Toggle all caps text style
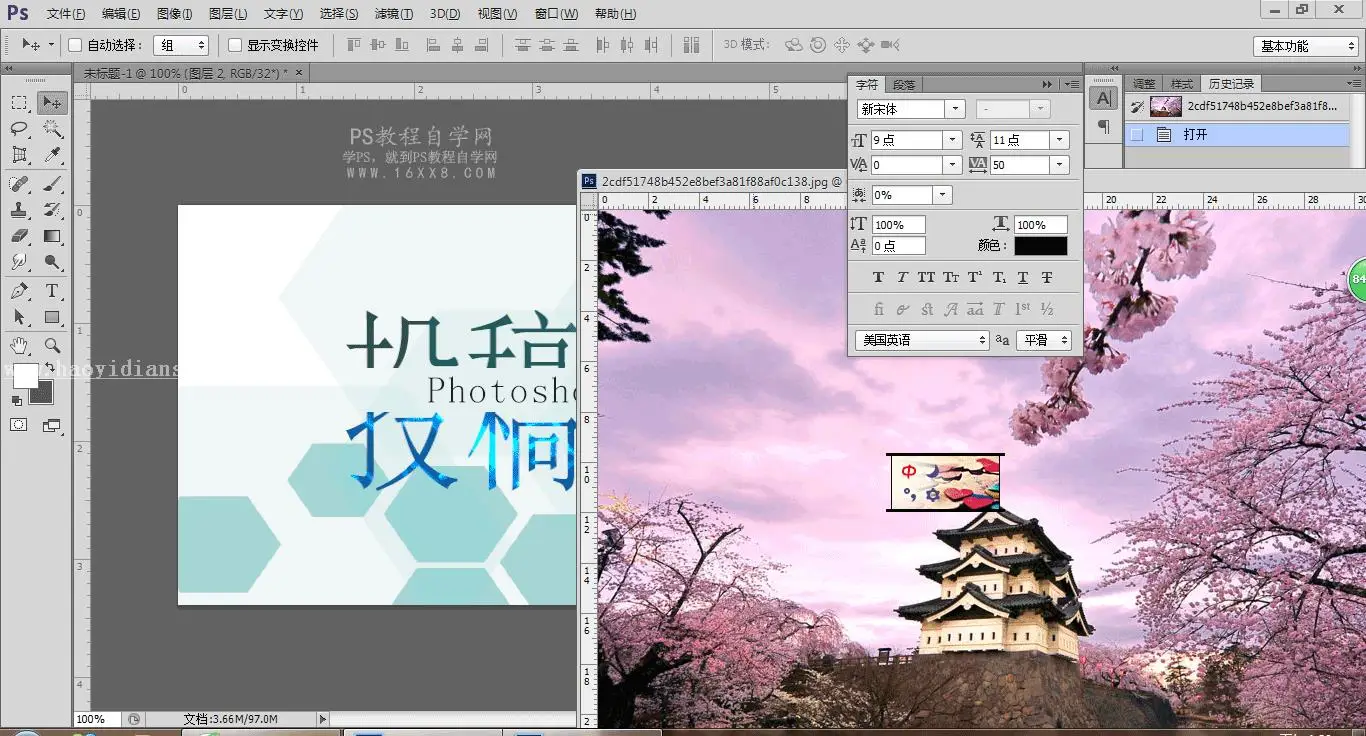The width and height of the screenshot is (1366, 736). pyautogui.click(x=926, y=277)
